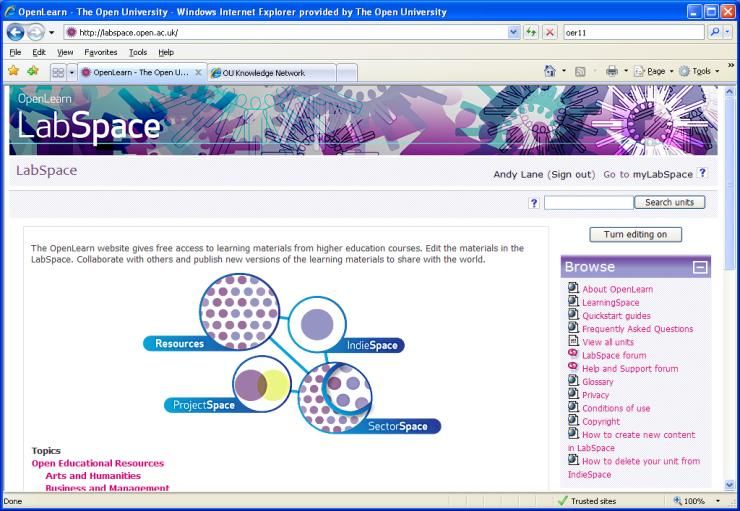Open the File menu
Image resolution: width=740 pixels, height=511 pixels.
pyautogui.click(x=15, y=52)
